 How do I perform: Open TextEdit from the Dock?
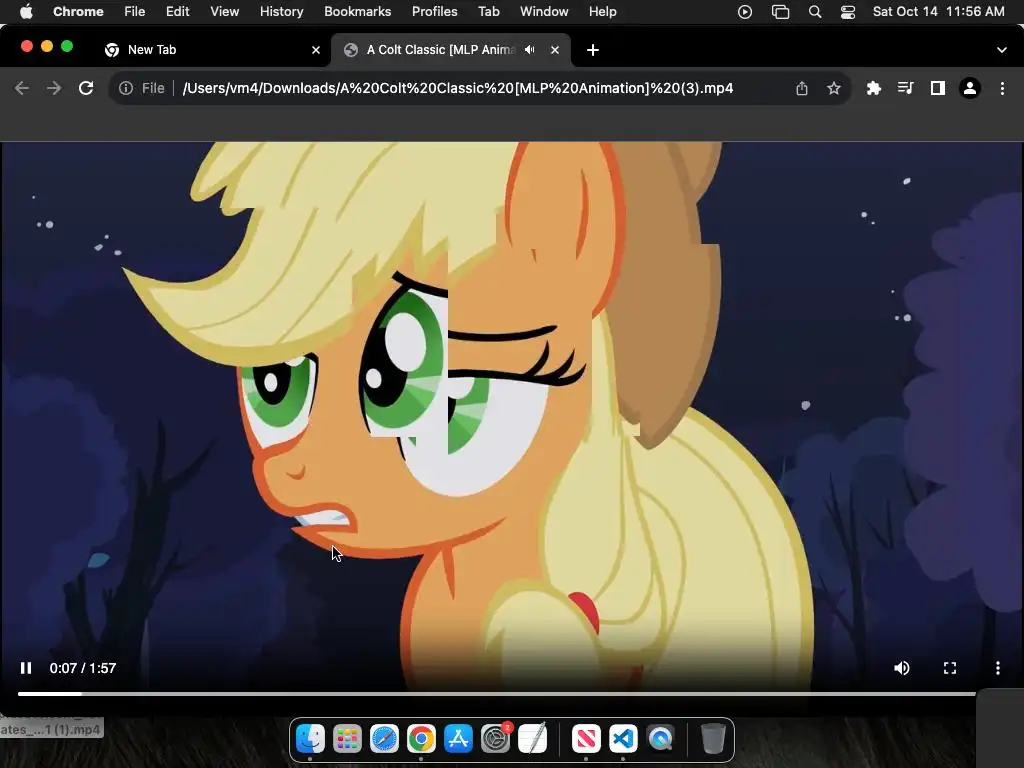(532, 739)
